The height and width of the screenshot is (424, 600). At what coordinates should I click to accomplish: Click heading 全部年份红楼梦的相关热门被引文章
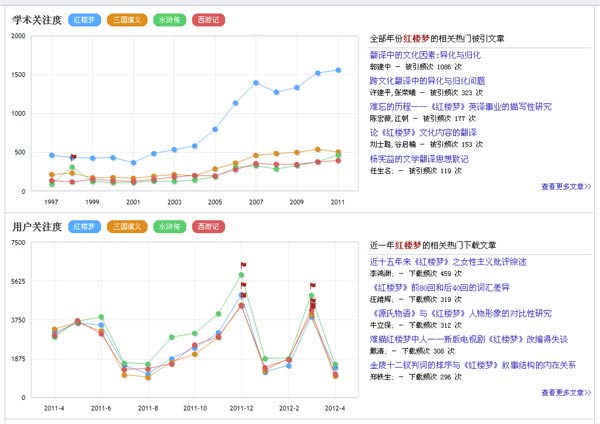tap(437, 38)
